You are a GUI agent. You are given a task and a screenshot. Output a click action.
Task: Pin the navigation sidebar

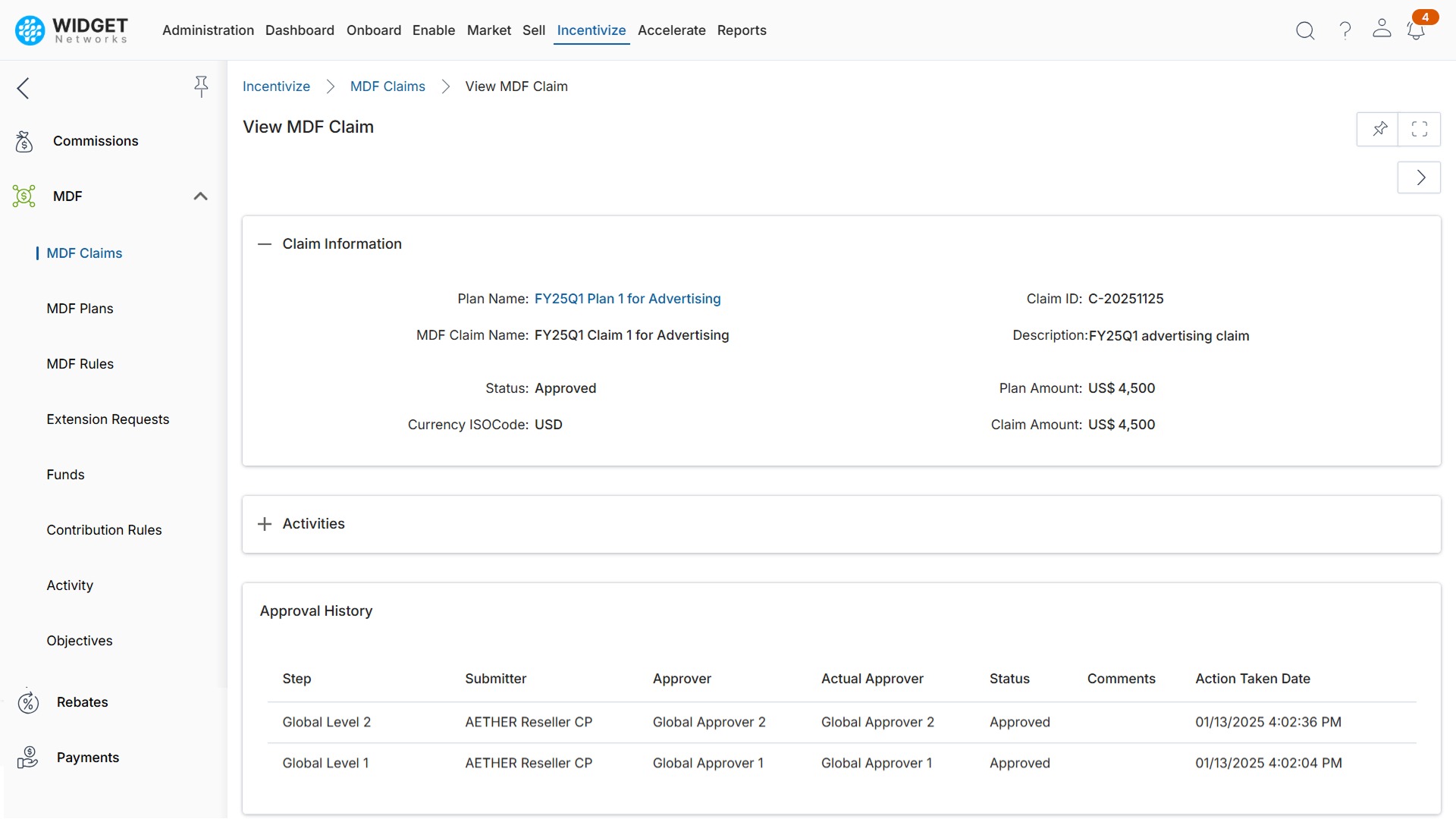[x=201, y=86]
